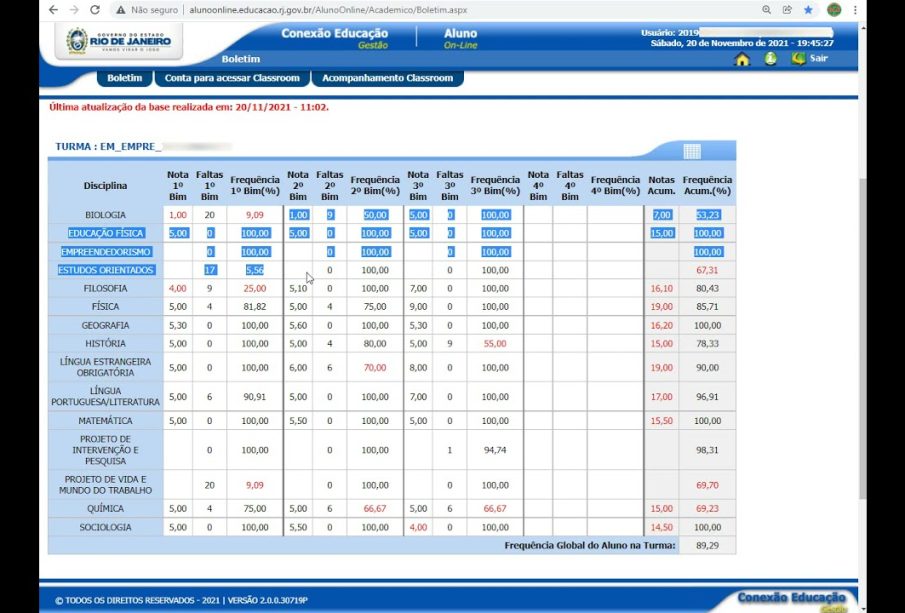This screenshot has height=613, width=905.
Task: Click the Sair logout link text
Action: click(x=819, y=58)
